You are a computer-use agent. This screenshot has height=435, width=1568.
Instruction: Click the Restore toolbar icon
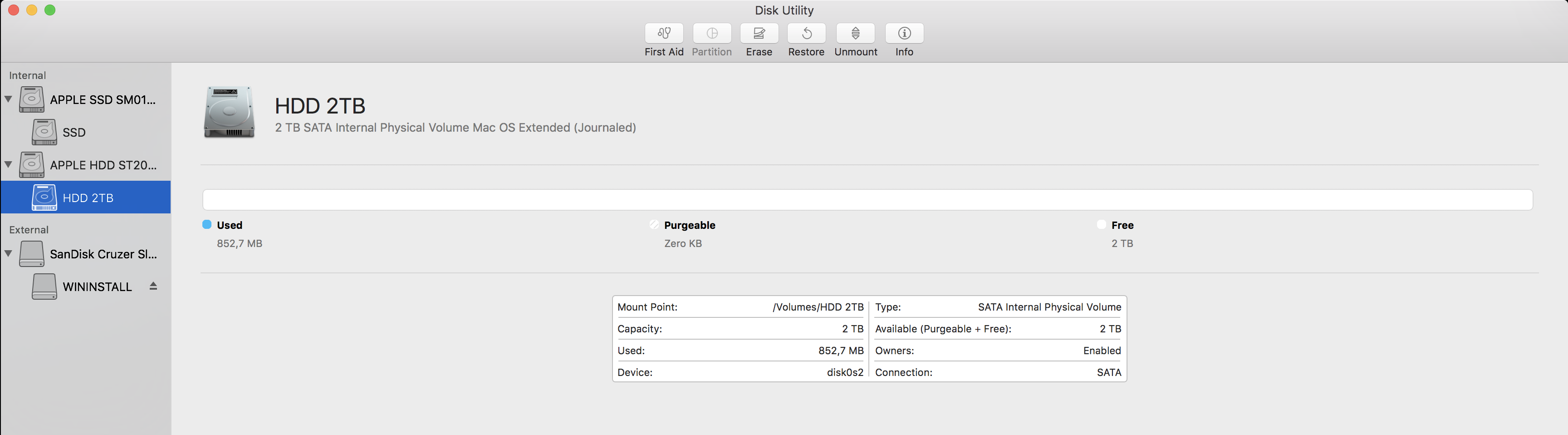click(806, 33)
